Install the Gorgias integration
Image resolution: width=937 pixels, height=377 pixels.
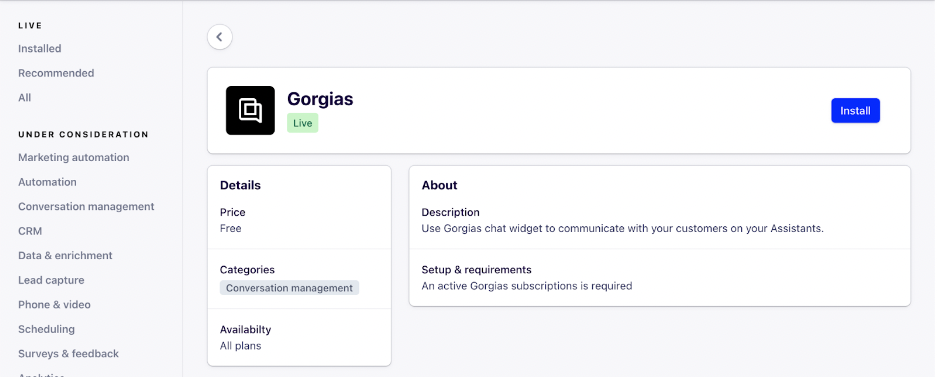point(855,111)
